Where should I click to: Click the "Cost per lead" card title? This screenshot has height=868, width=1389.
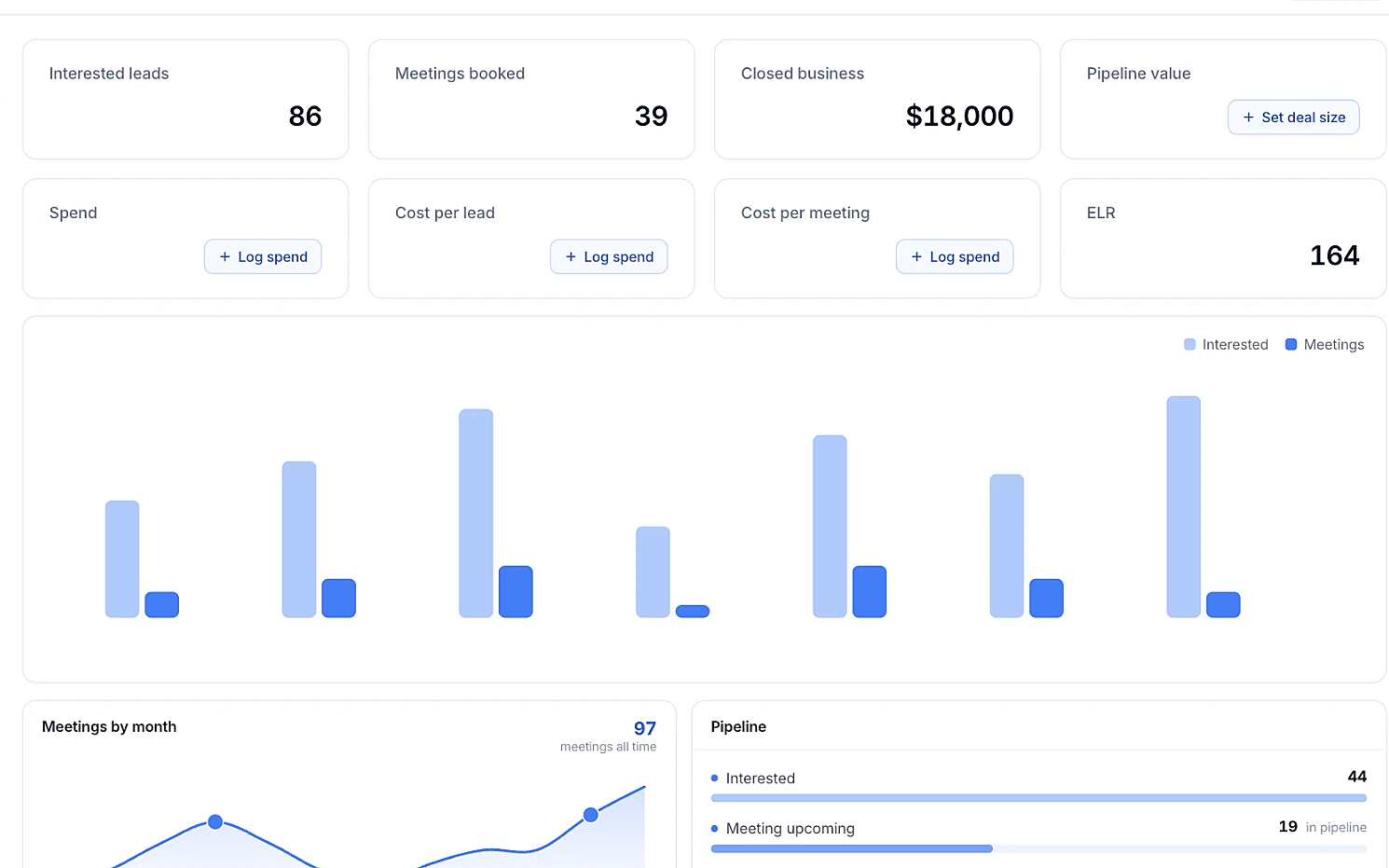pyautogui.click(x=445, y=214)
